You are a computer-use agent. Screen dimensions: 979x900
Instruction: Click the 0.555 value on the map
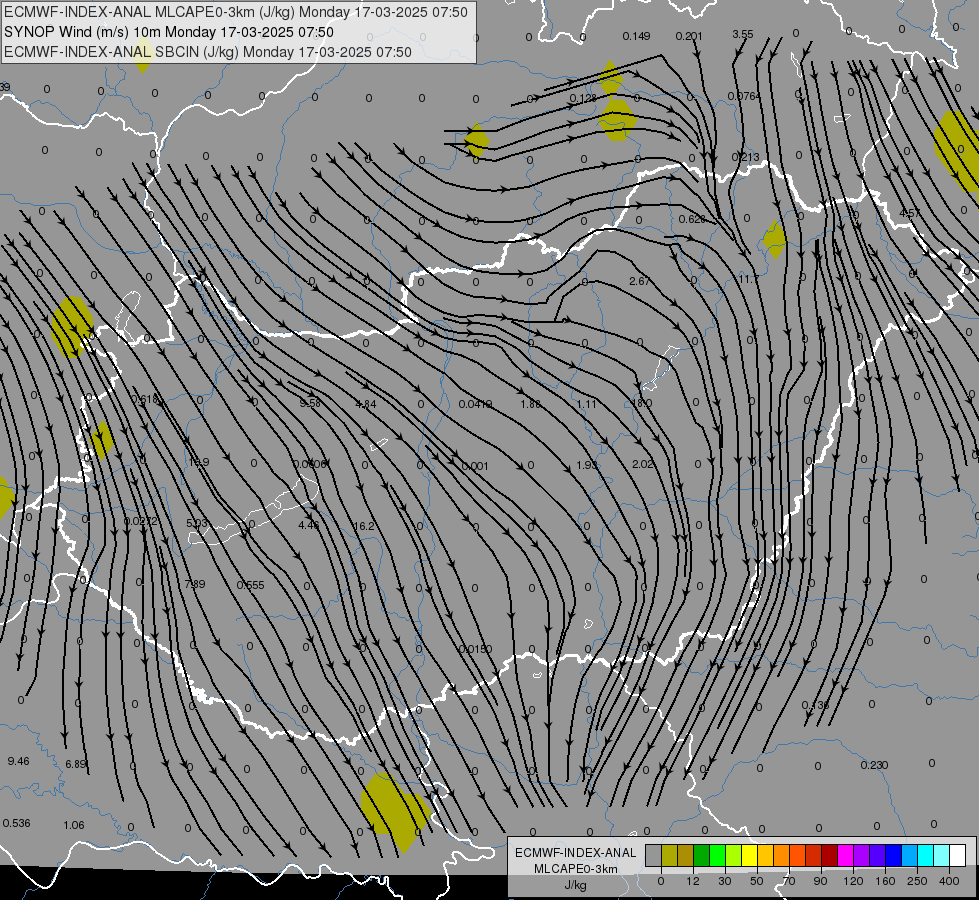point(250,585)
